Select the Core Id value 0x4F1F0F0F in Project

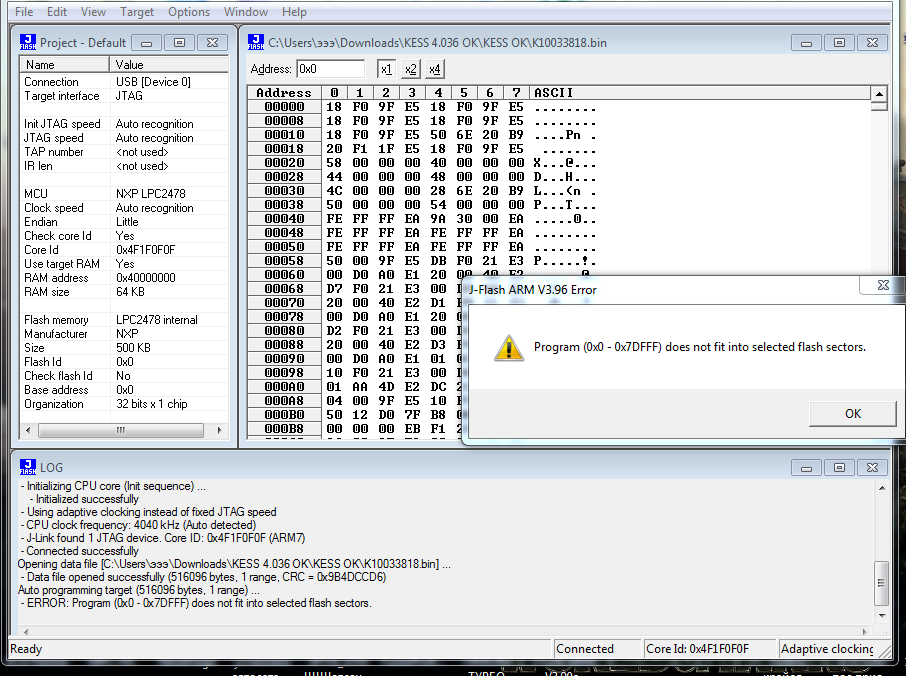click(x=145, y=250)
